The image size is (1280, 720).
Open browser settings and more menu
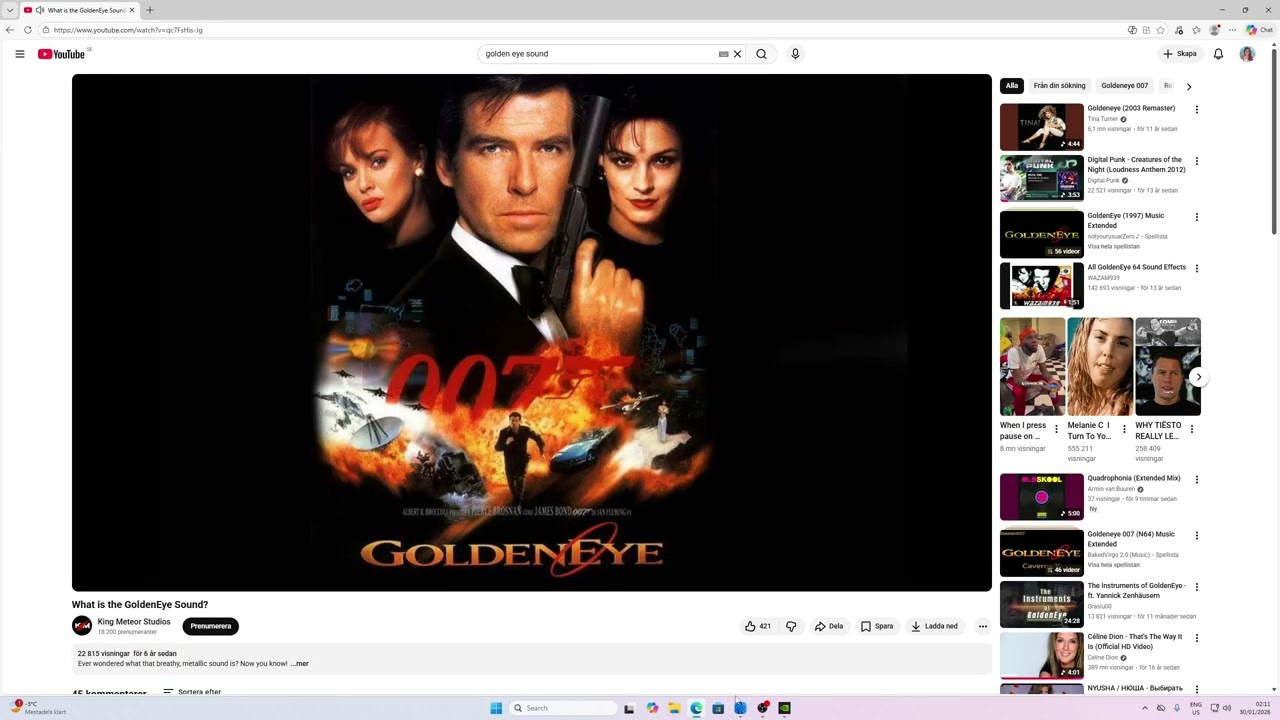pyautogui.click(x=1232, y=30)
